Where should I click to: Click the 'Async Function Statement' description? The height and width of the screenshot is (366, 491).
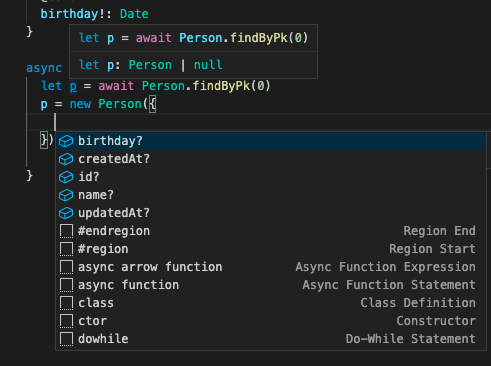point(389,285)
